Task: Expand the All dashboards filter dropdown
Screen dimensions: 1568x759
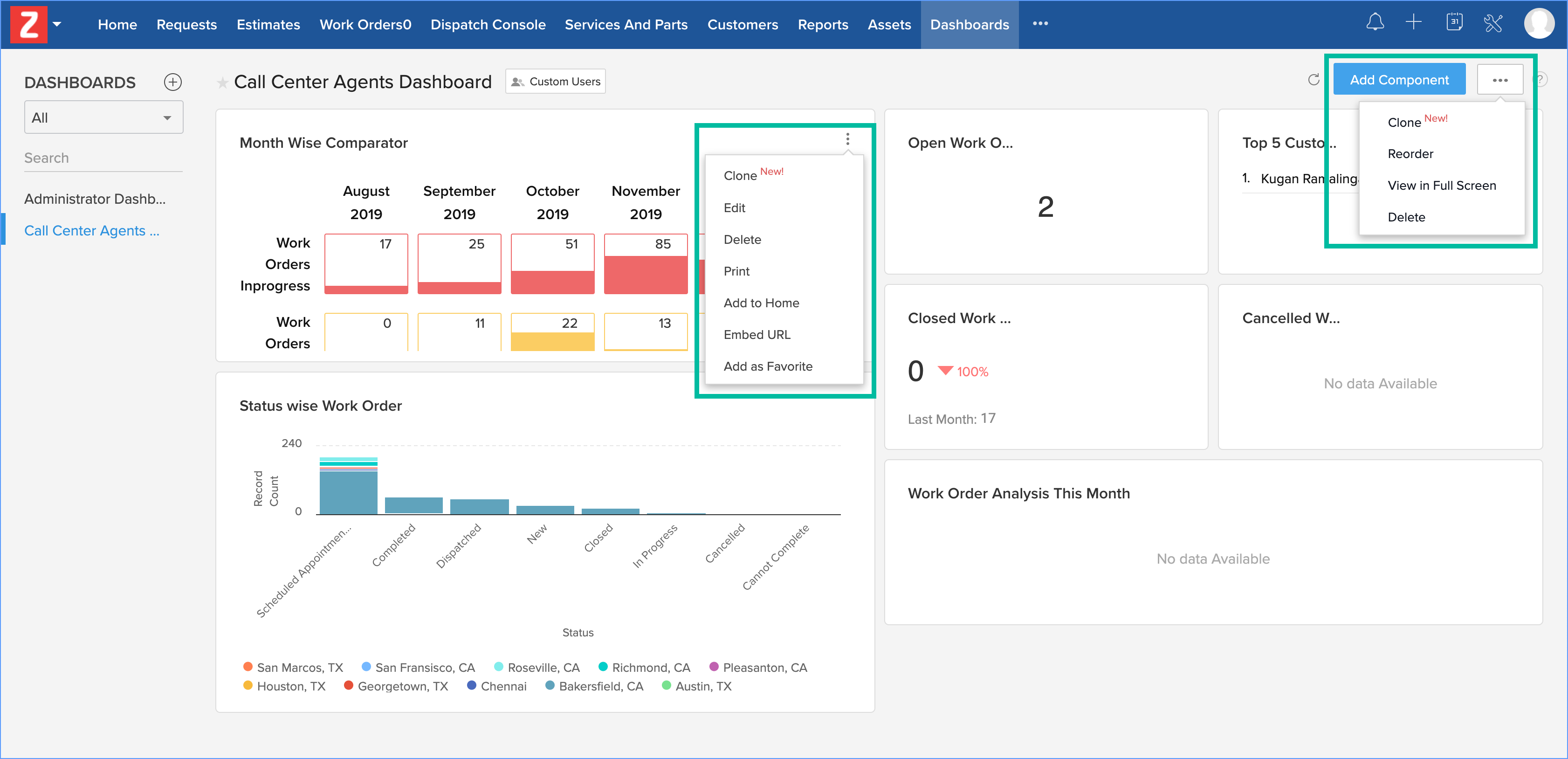Action: (x=103, y=117)
